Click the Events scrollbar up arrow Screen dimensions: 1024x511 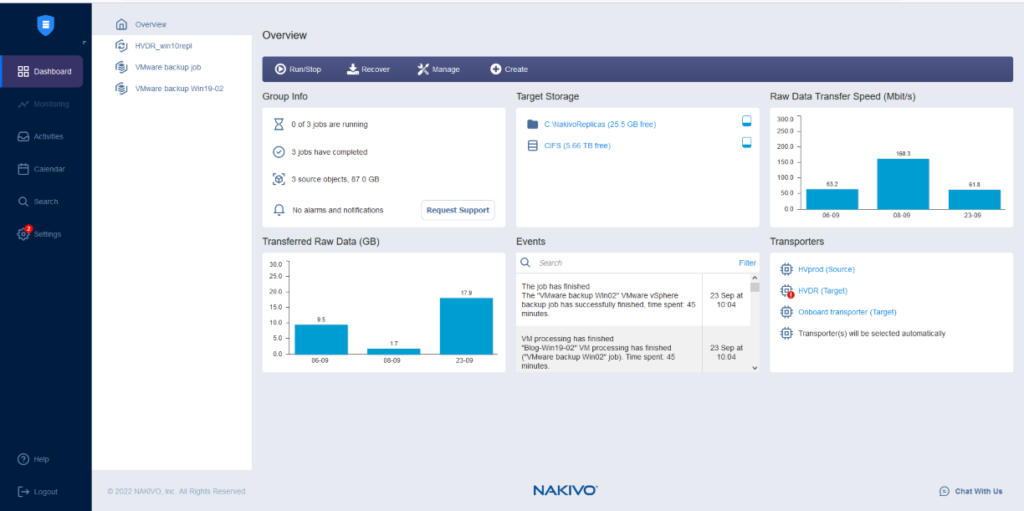755,278
